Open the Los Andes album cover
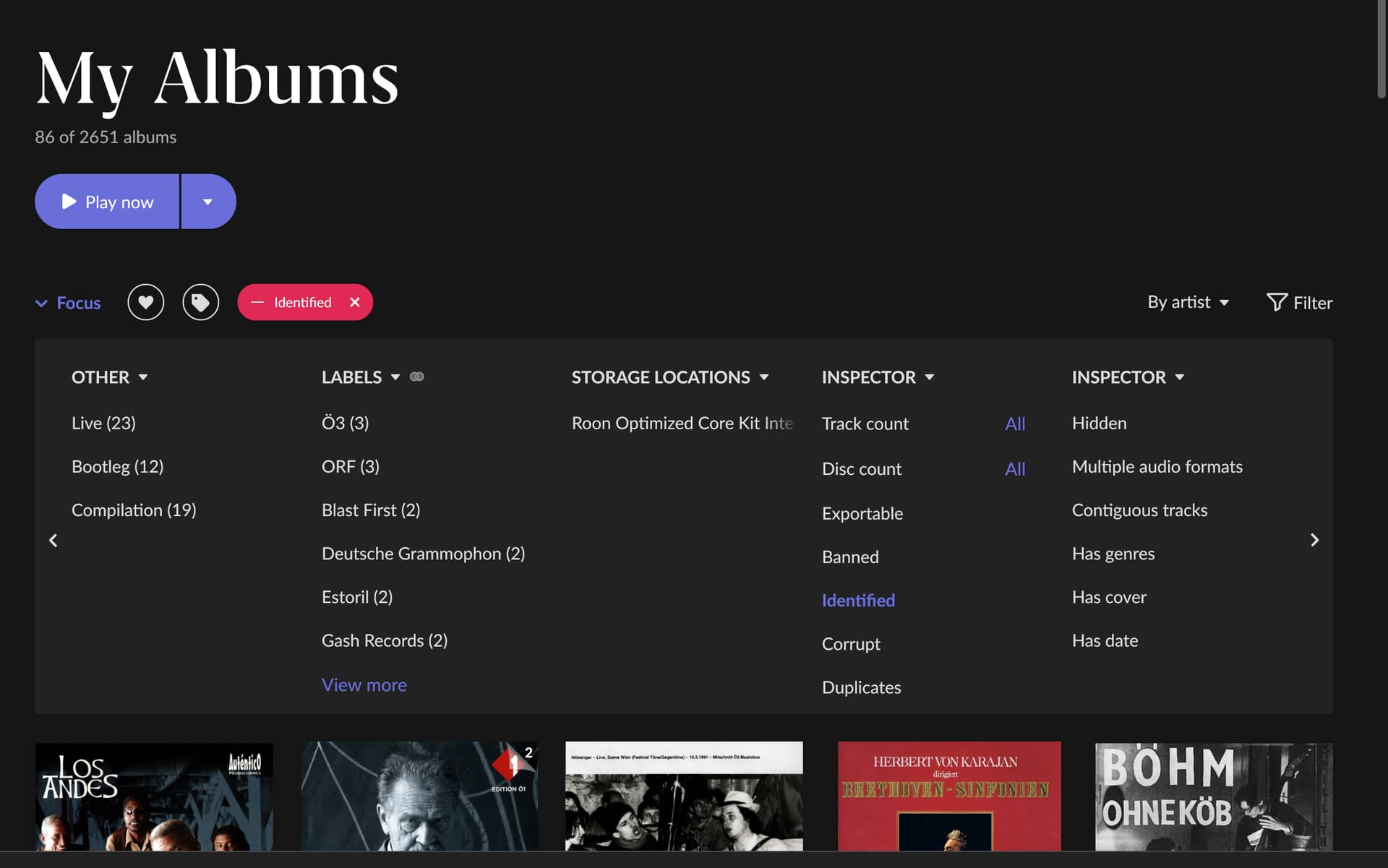 [x=154, y=796]
